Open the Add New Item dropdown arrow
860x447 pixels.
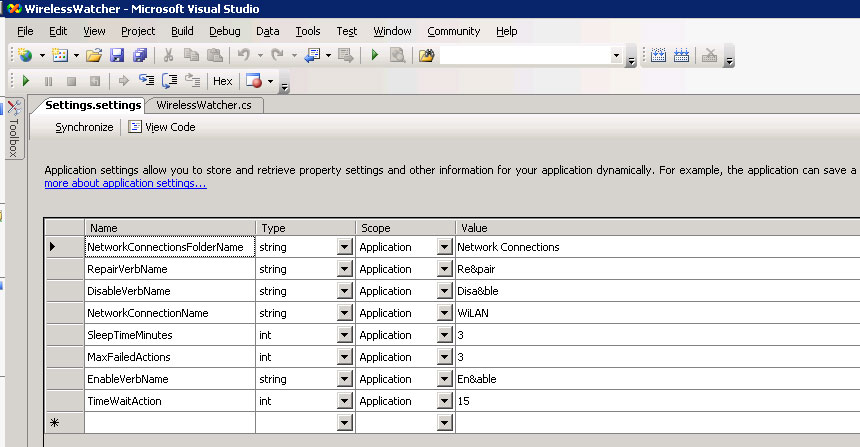tap(76, 55)
